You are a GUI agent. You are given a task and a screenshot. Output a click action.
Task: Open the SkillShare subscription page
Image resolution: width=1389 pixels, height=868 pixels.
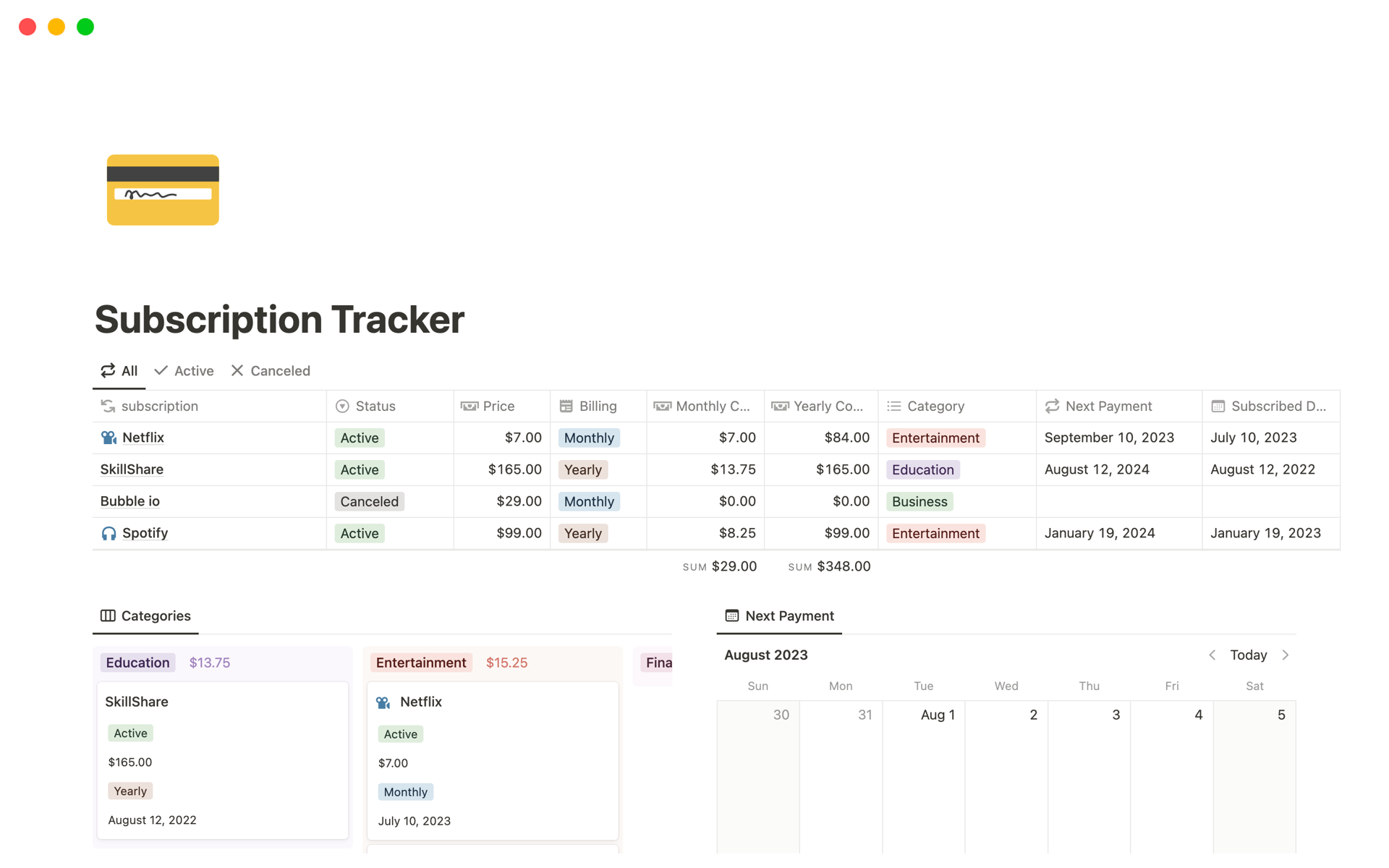click(x=132, y=469)
